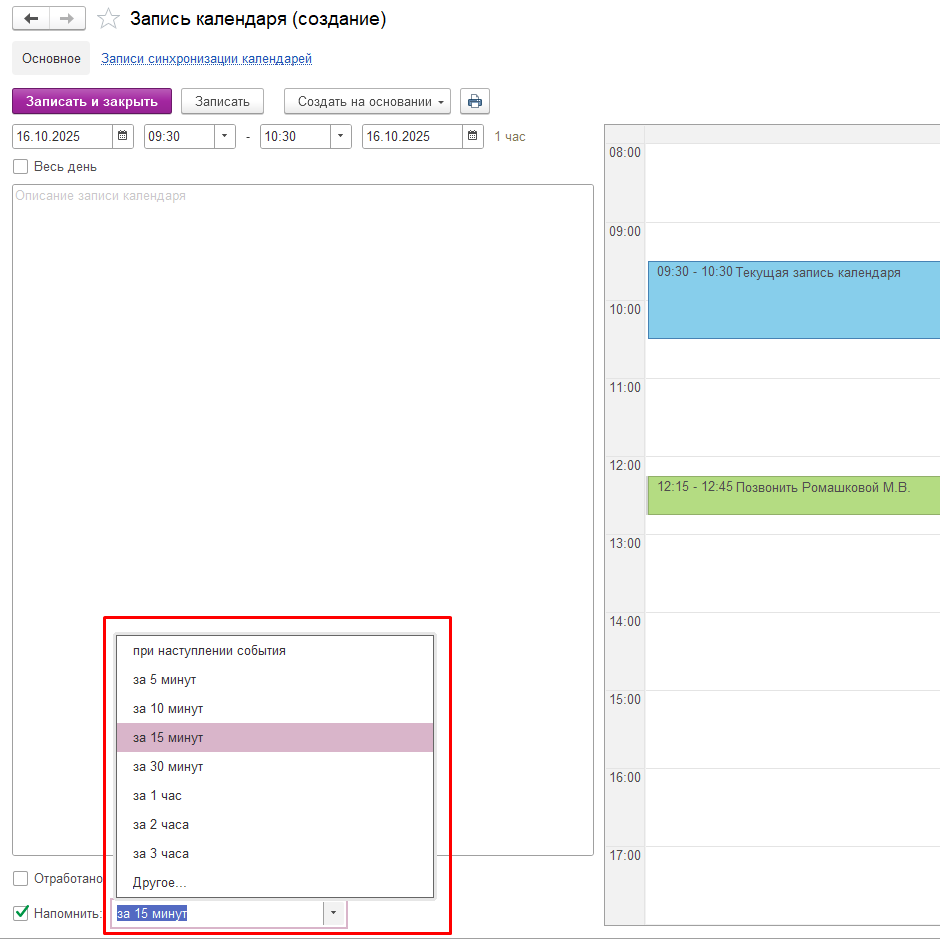940x939 pixels.
Task: Collapse the reminder interval dropdown arrow
Action: (334, 913)
